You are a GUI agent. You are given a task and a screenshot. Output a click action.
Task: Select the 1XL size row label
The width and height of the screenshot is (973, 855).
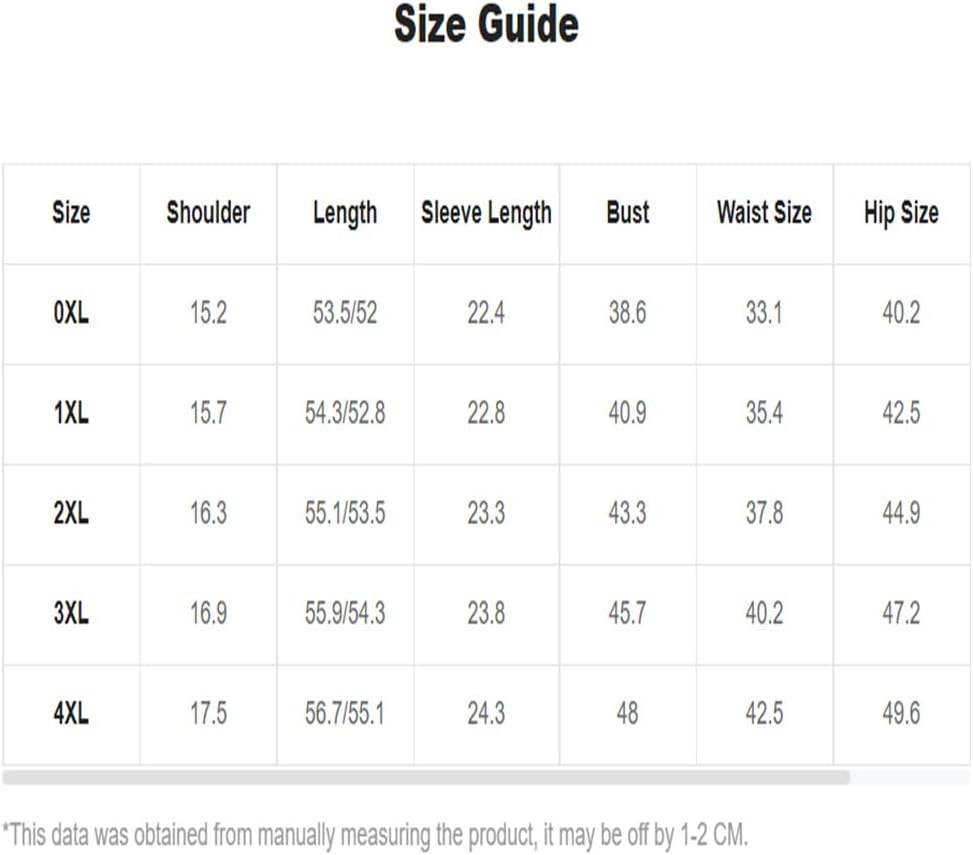point(71,413)
